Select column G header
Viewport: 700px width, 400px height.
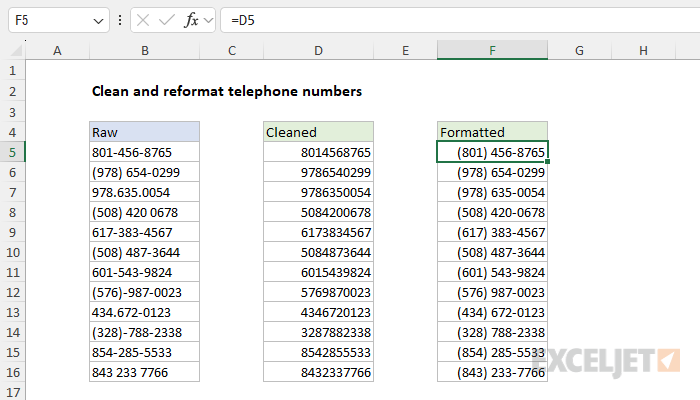[x=579, y=50]
